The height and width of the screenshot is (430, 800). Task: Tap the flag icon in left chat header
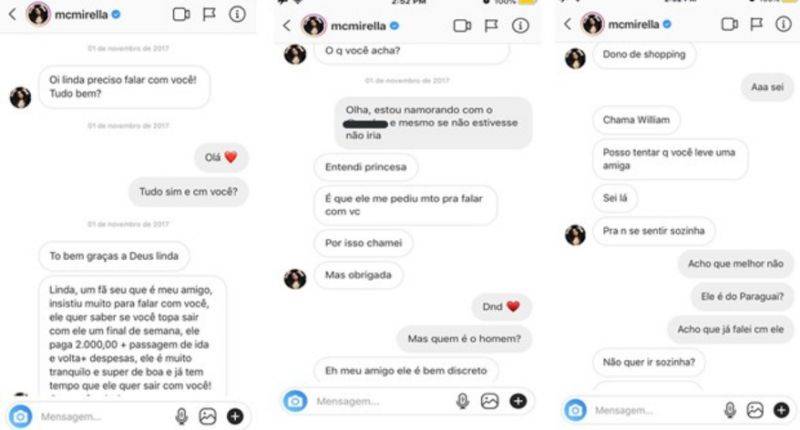coord(209,14)
